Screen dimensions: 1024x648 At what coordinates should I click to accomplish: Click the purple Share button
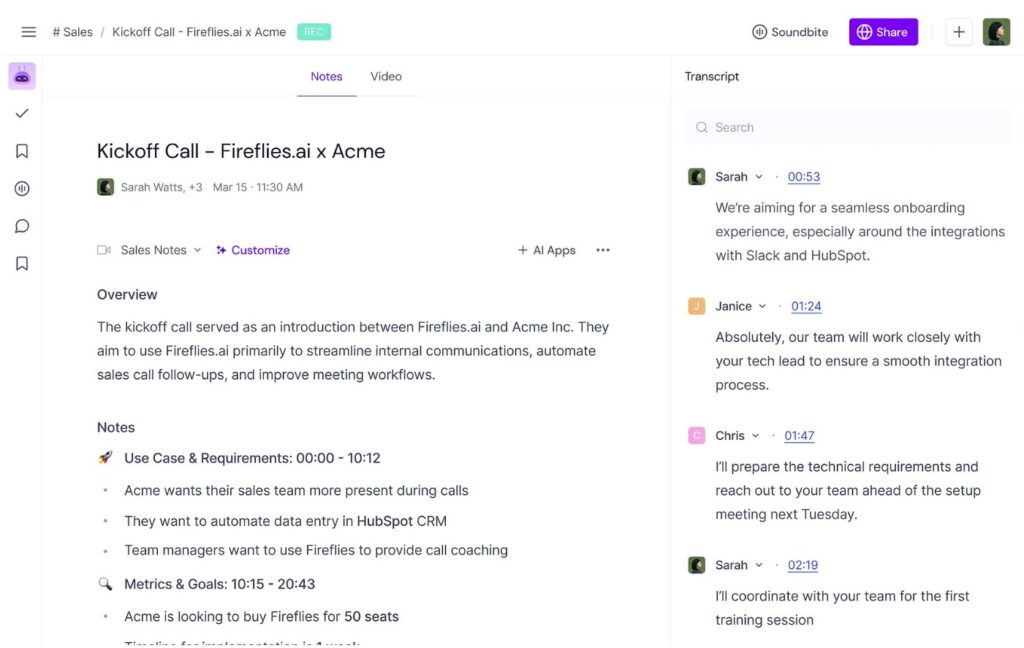pos(883,32)
